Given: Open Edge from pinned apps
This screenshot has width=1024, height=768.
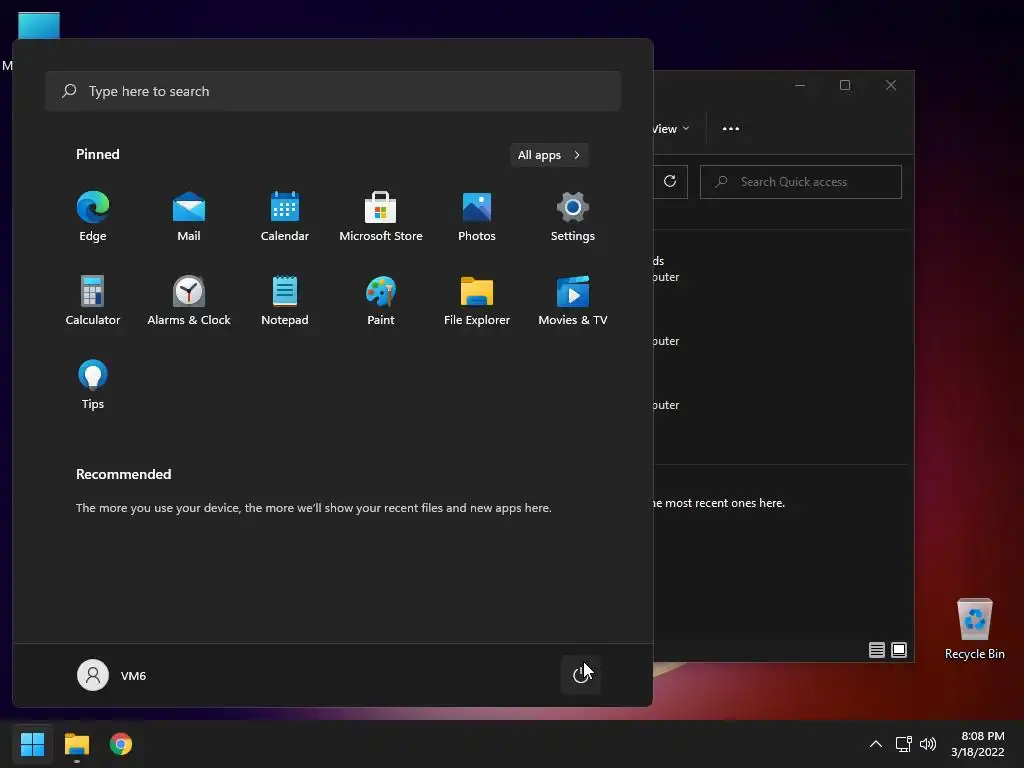Looking at the screenshot, I should coord(93,217).
